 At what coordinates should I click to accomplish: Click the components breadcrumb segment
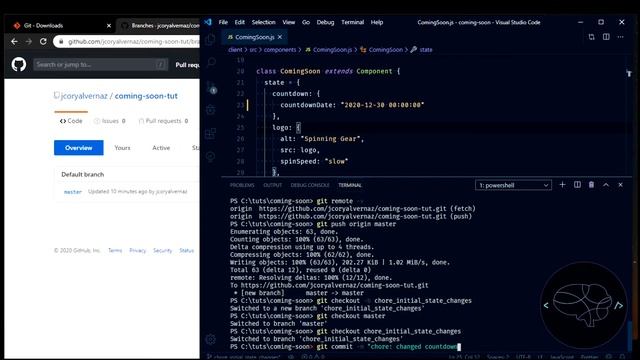pyautogui.click(x=280, y=50)
